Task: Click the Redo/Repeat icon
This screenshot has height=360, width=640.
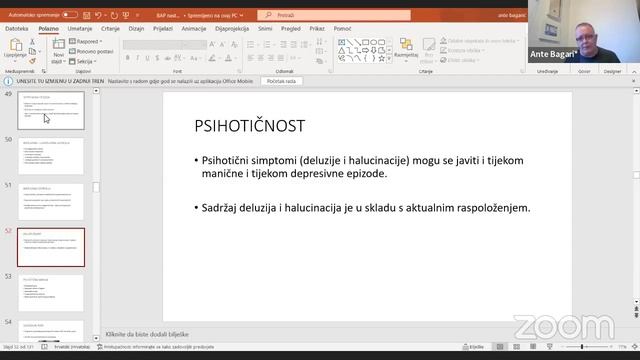Action: 114,15
